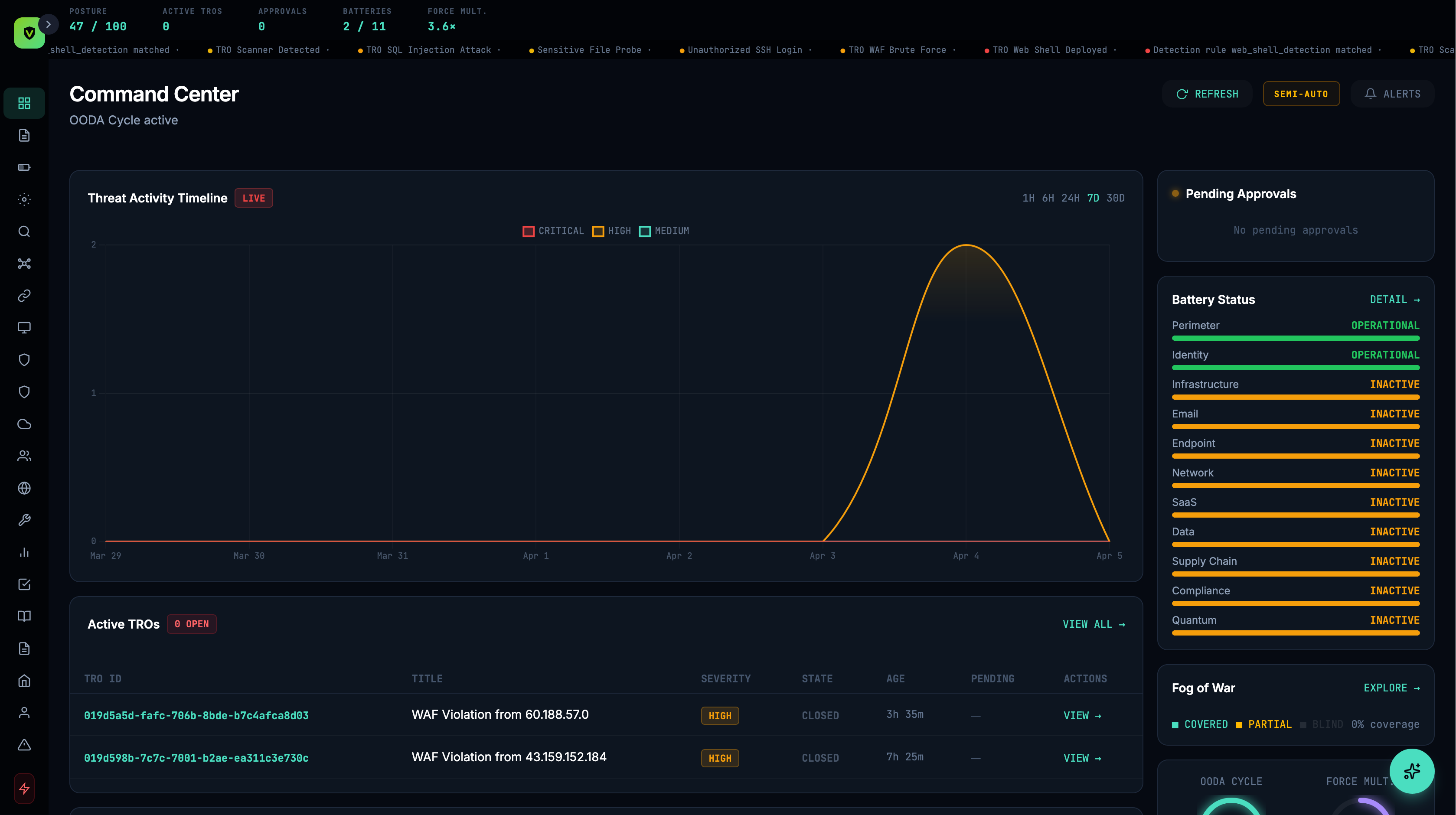Select the workflow nodes icon in the sidebar

(24, 264)
